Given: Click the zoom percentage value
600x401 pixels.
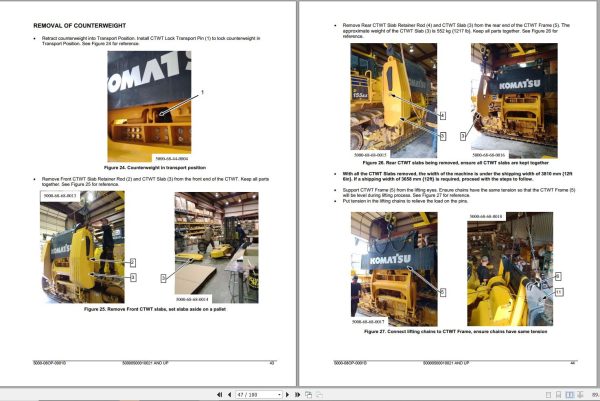Looking at the screenshot, I should [595, 395].
